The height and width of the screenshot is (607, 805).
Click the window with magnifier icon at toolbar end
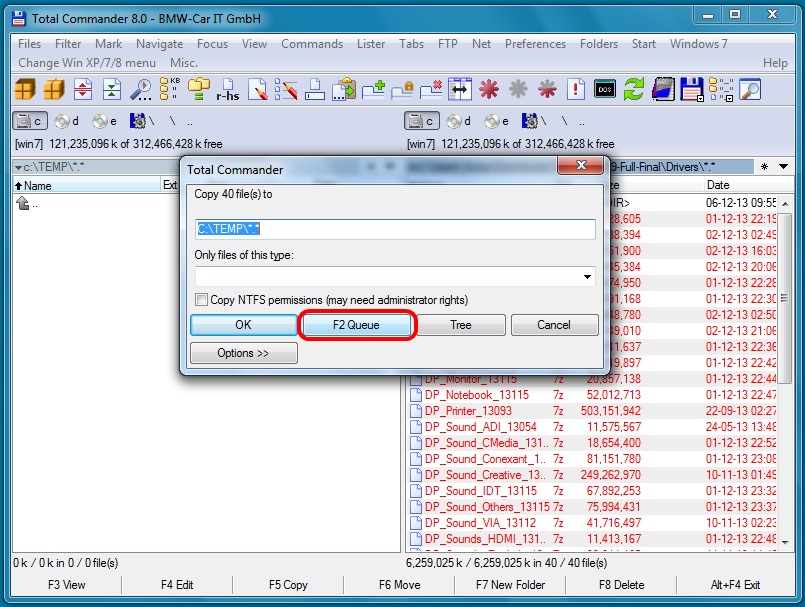750,89
